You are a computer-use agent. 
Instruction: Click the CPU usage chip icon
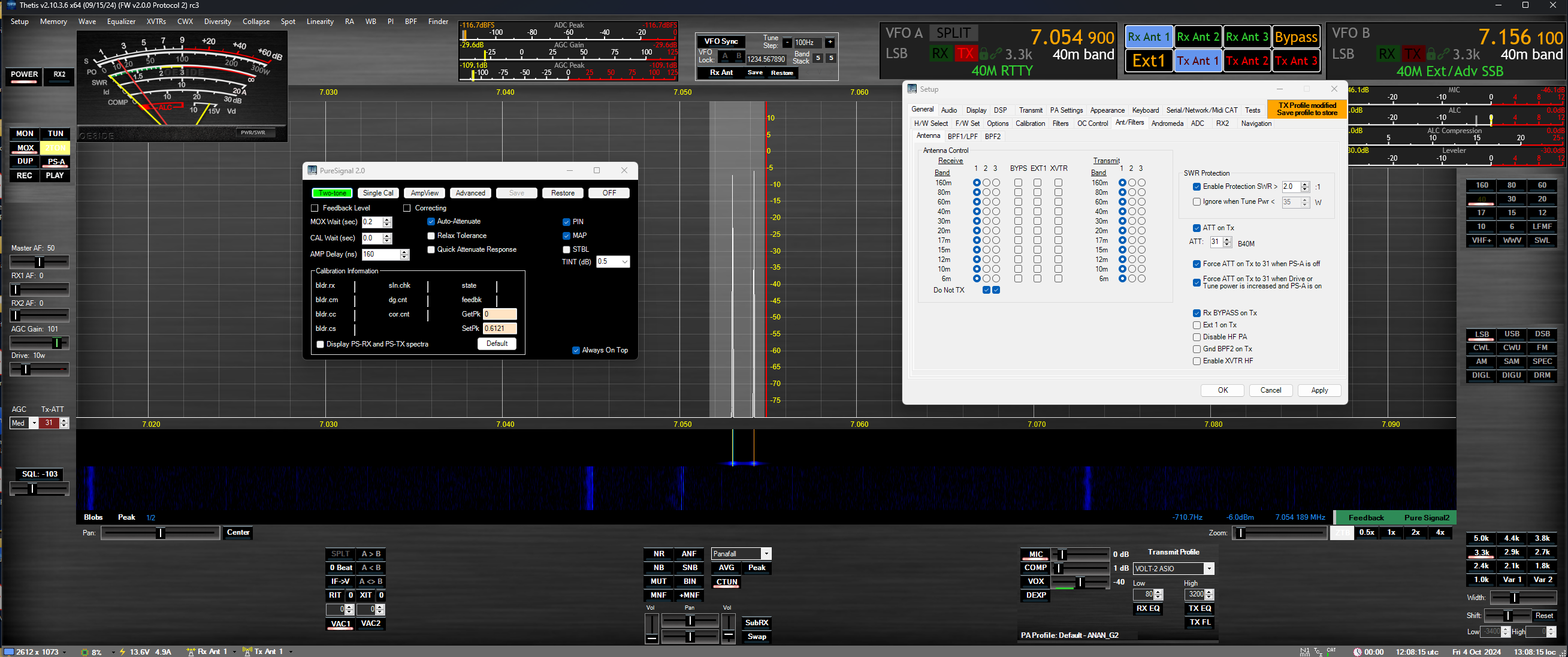point(84,652)
